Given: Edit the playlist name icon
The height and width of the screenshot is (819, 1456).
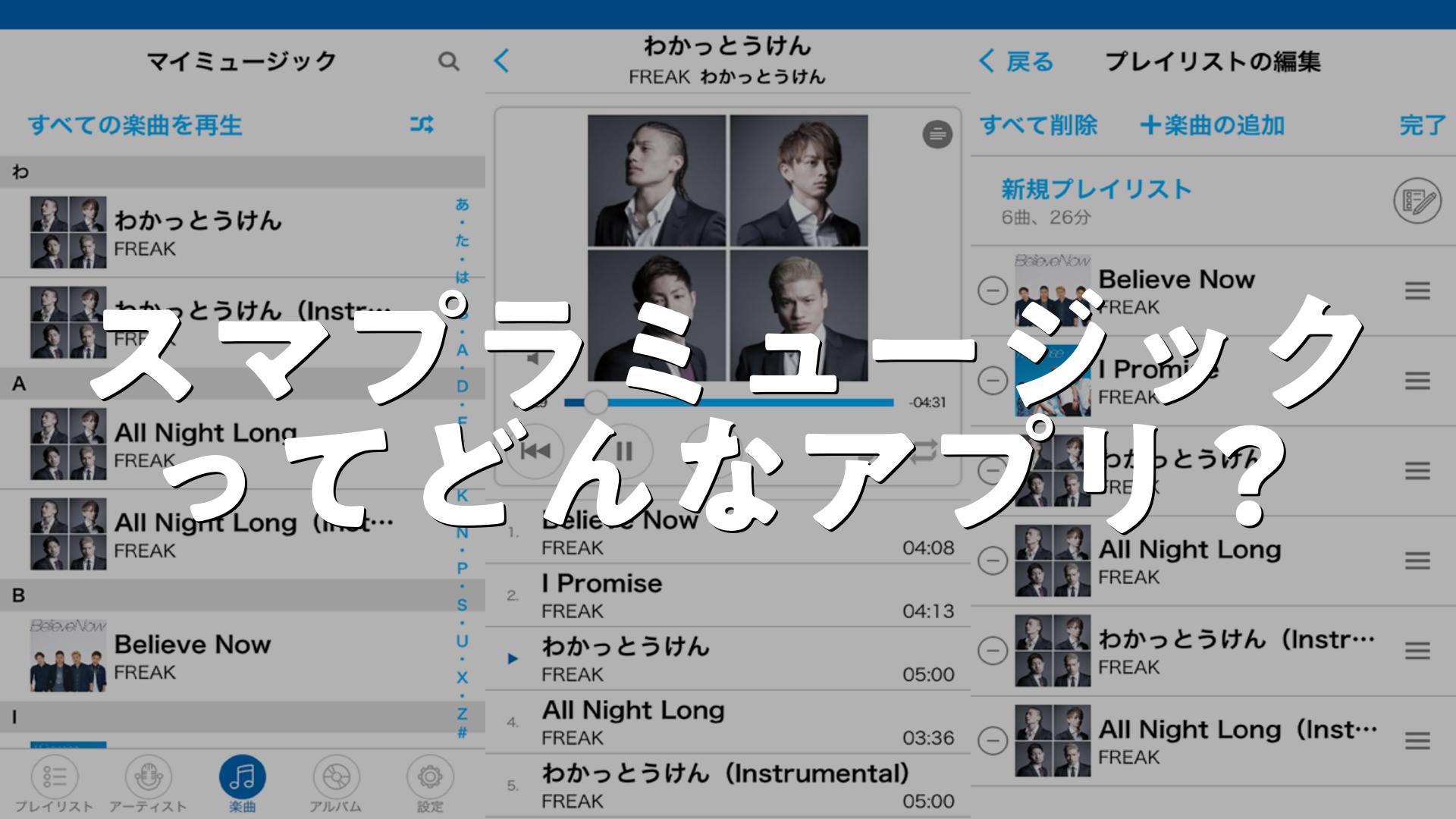Looking at the screenshot, I should (1417, 201).
